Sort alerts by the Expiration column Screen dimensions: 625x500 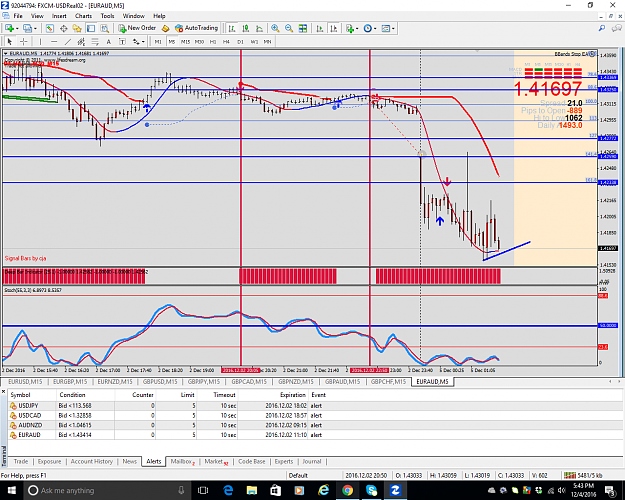[x=293, y=395]
